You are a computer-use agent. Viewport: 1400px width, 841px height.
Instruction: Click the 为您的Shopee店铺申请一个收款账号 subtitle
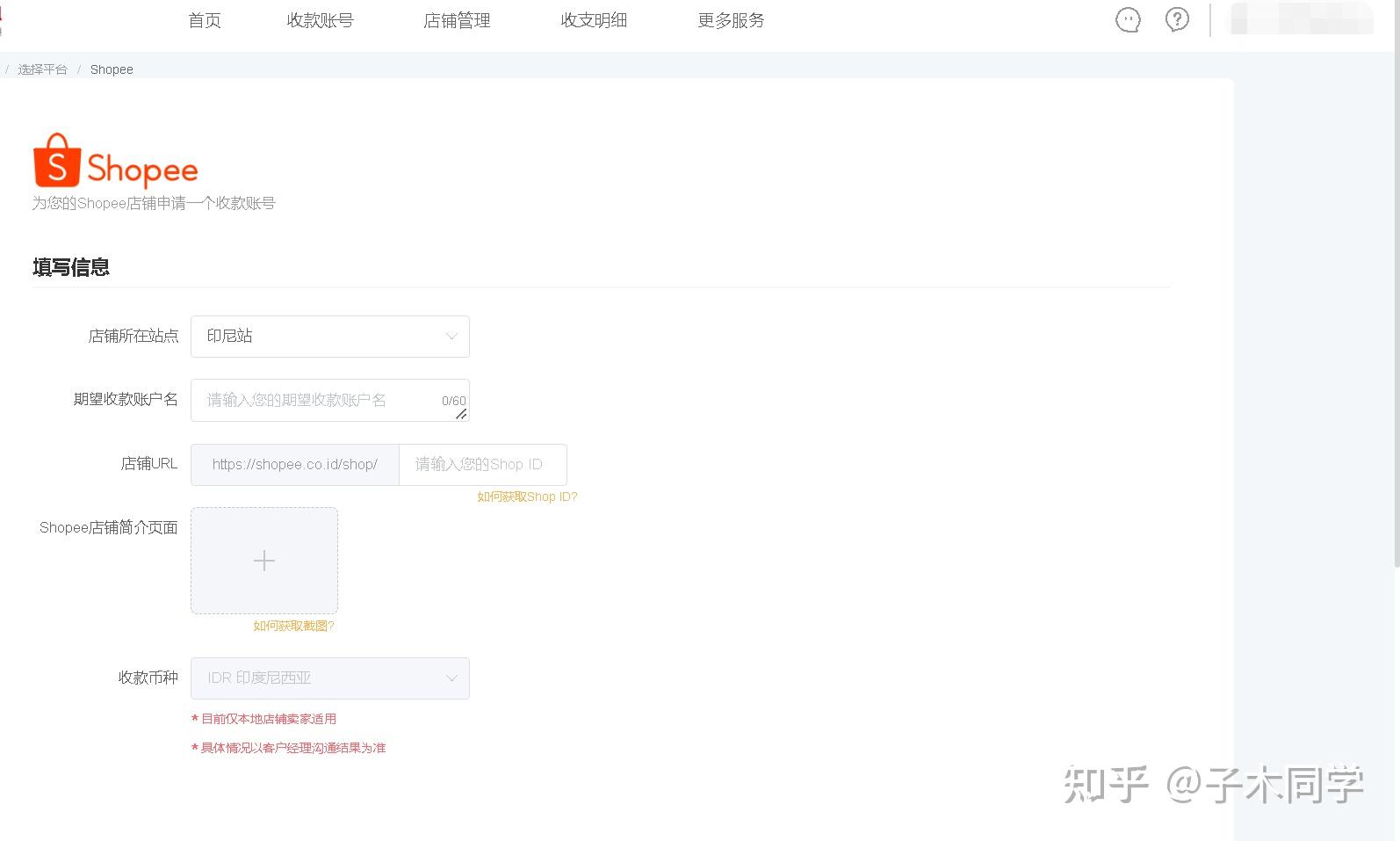(x=154, y=203)
